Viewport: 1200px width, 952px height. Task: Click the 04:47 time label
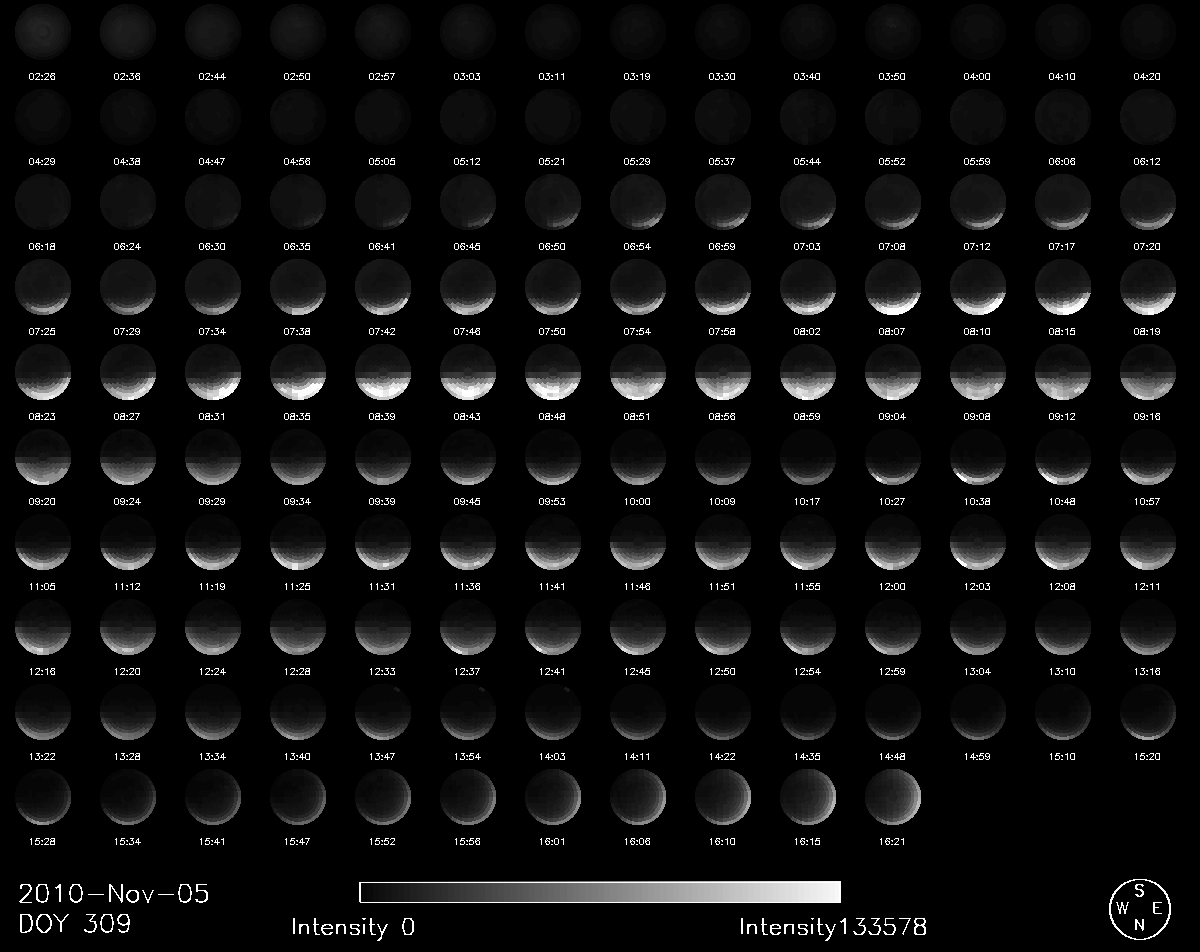click(x=213, y=161)
